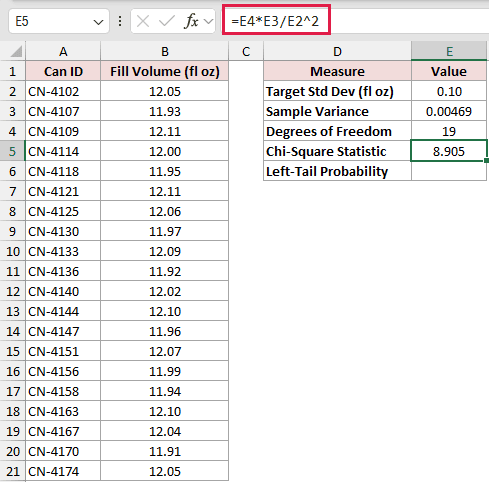Select the empty Left-Tail Probability value cell
Screen dimensions: 489x482
click(449, 171)
